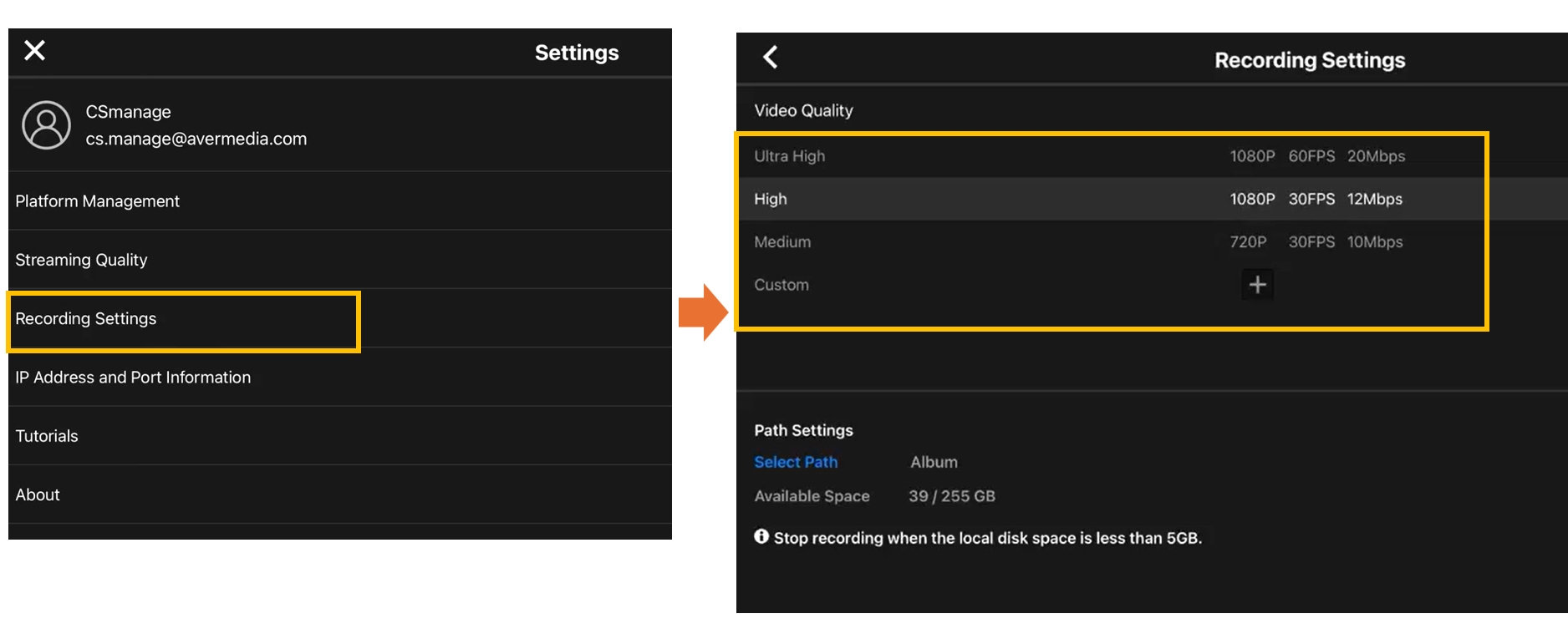
Task: Click the Album path value
Action: (x=934, y=462)
